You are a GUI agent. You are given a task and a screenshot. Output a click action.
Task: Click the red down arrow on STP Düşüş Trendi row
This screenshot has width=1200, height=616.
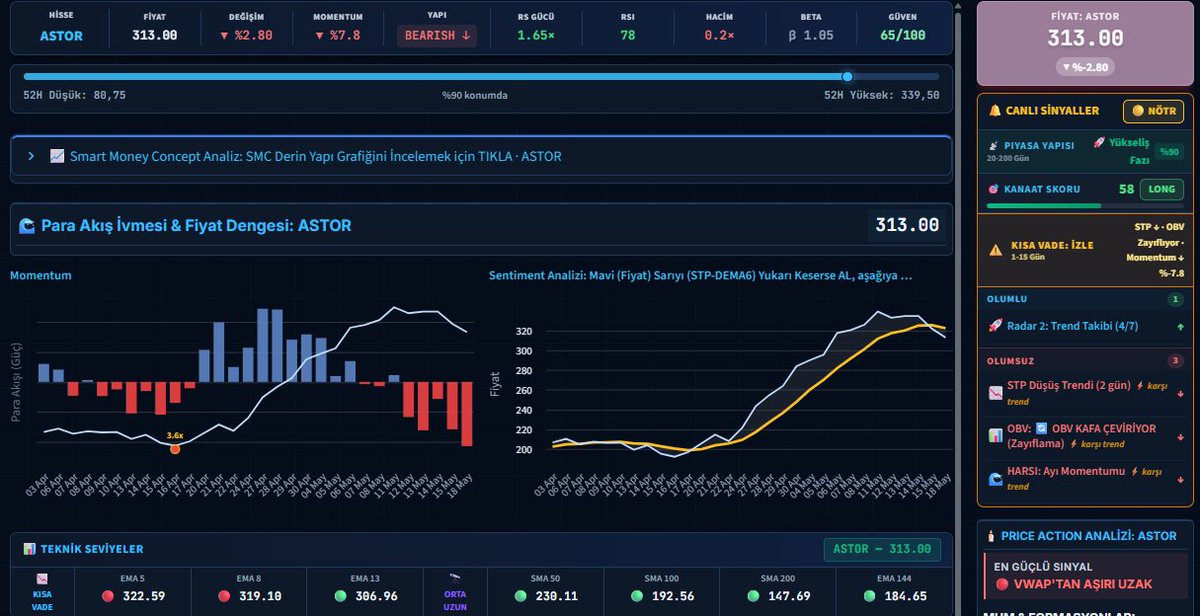pyautogui.click(x=1180, y=393)
